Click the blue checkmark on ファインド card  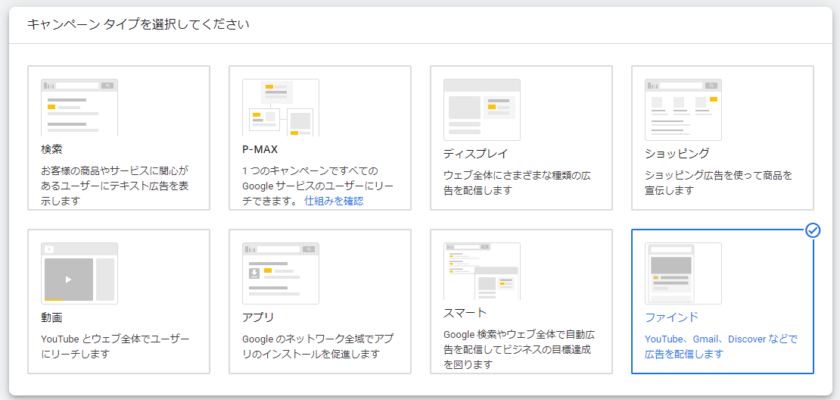(x=813, y=230)
